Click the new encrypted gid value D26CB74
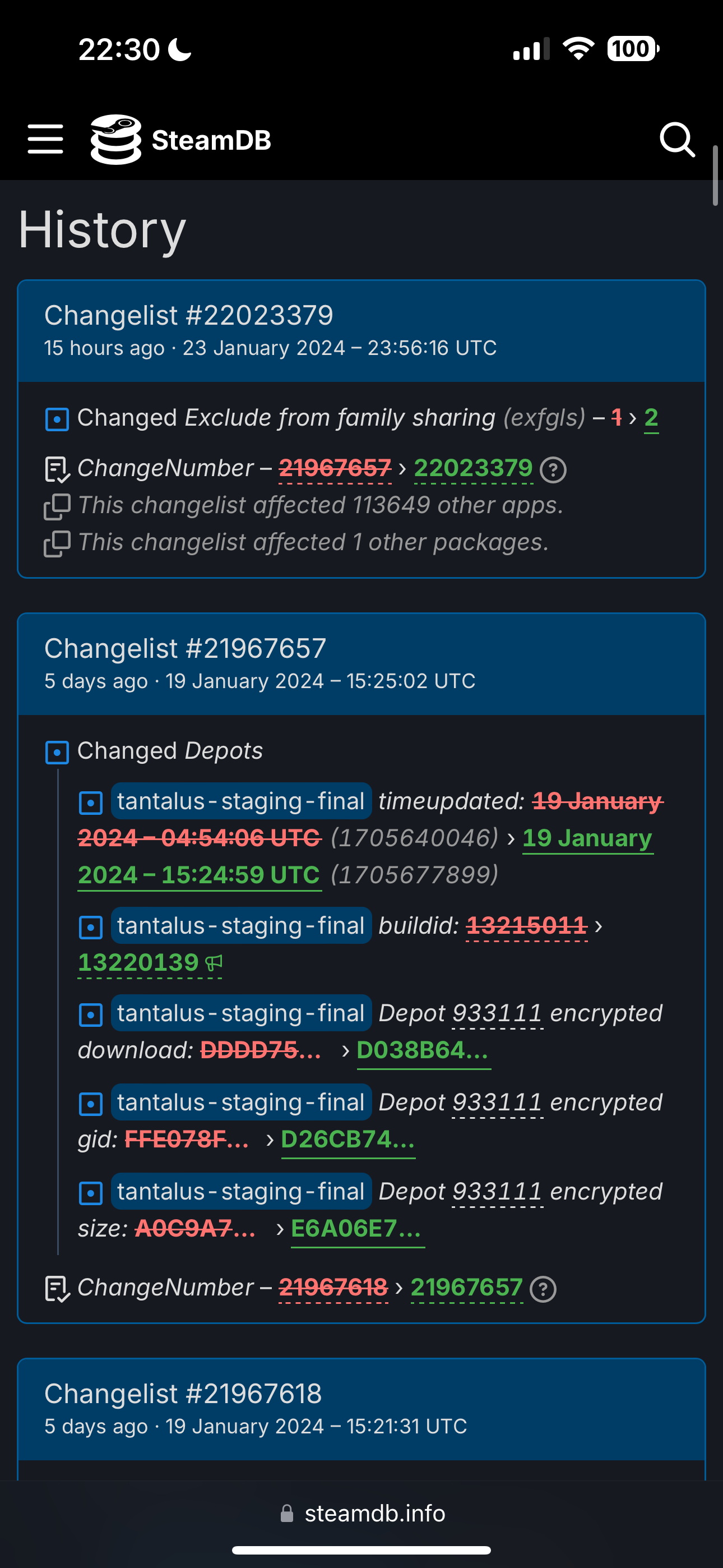The width and height of the screenshot is (723, 1568). (347, 1140)
